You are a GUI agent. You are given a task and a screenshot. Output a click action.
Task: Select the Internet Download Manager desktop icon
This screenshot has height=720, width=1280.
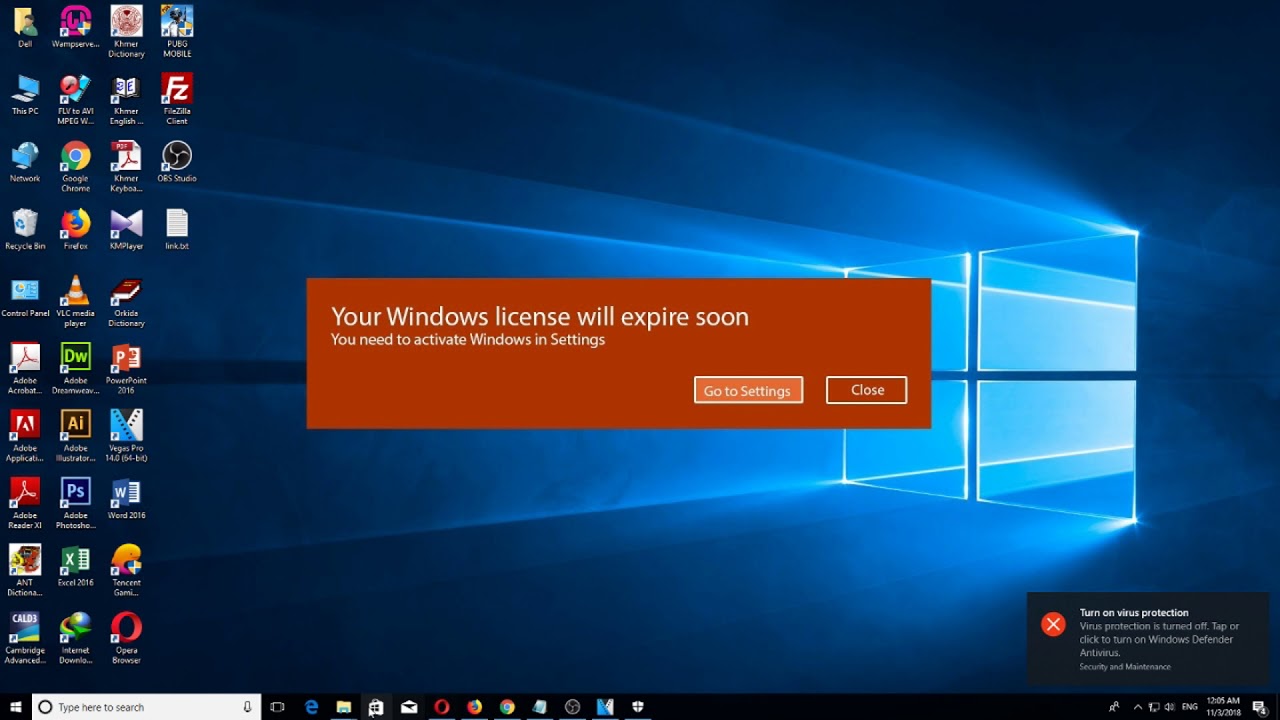tap(75, 637)
